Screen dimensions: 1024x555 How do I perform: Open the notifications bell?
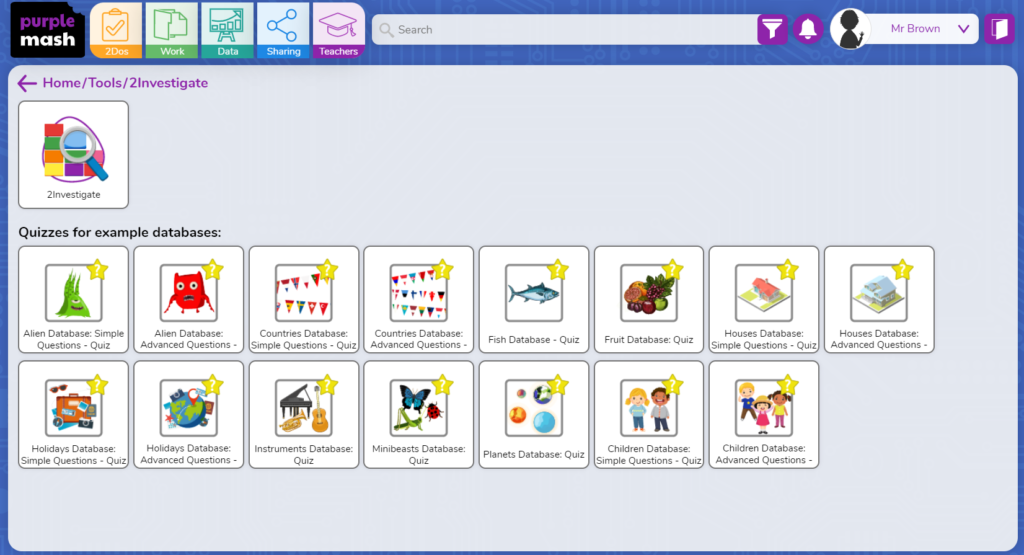[x=808, y=29]
